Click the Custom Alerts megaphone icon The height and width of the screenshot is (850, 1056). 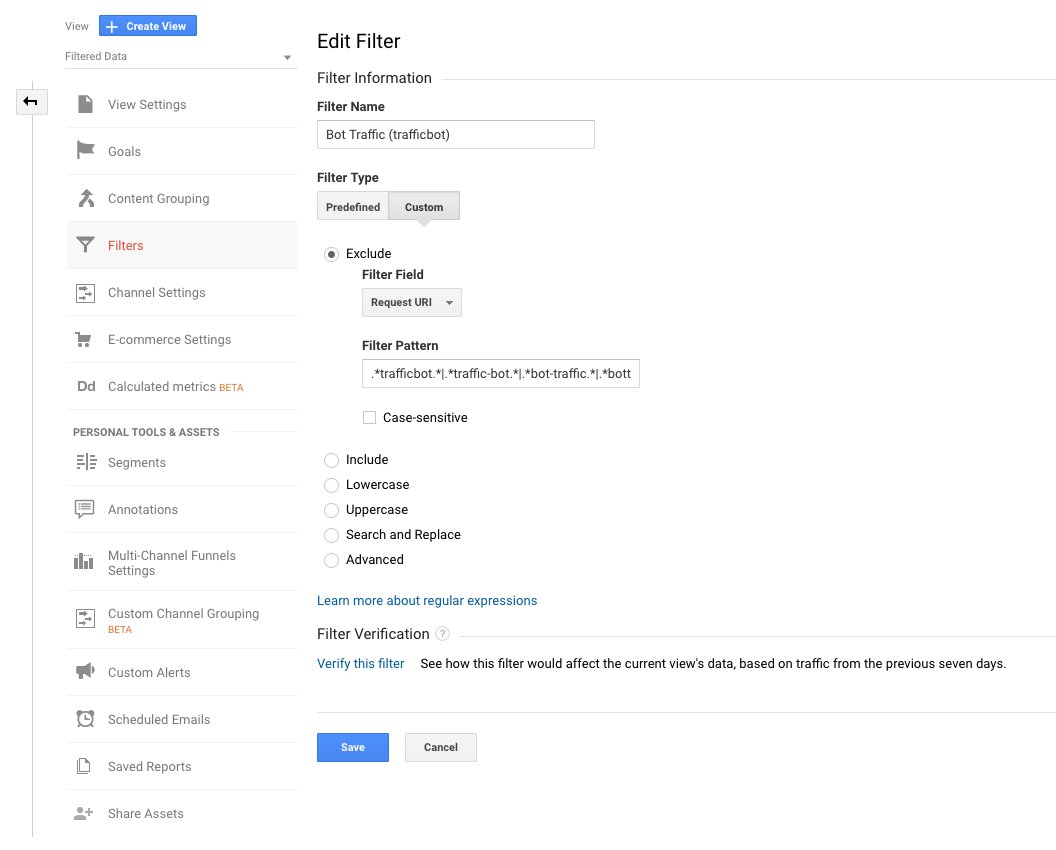(85, 671)
